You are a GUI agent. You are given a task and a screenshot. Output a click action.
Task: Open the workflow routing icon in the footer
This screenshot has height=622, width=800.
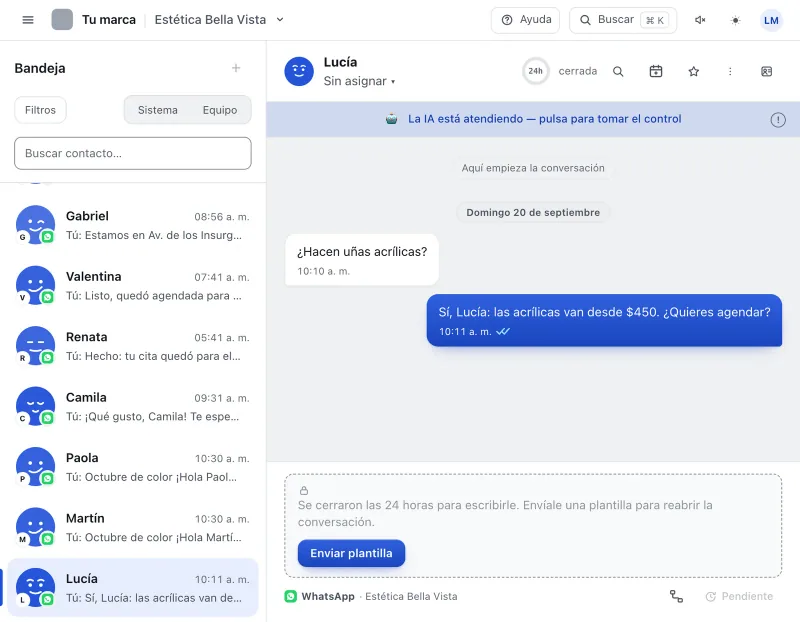click(x=676, y=596)
